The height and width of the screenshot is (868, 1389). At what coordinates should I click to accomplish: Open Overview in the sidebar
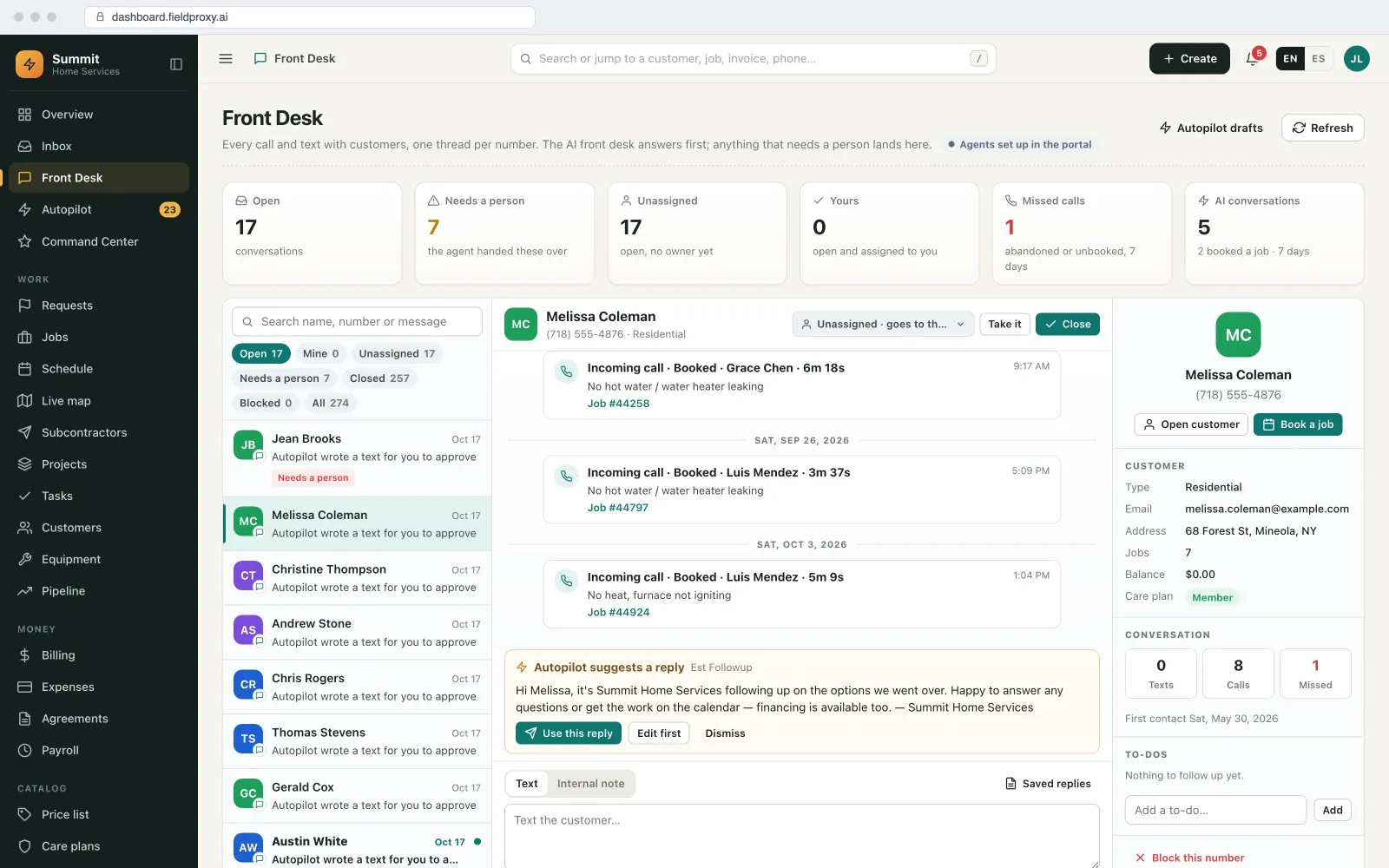point(99,115)
